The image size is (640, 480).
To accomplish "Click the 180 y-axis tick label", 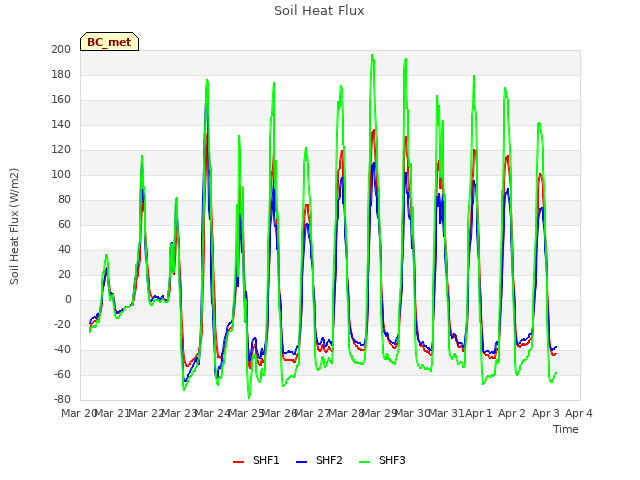I will 61,74.
